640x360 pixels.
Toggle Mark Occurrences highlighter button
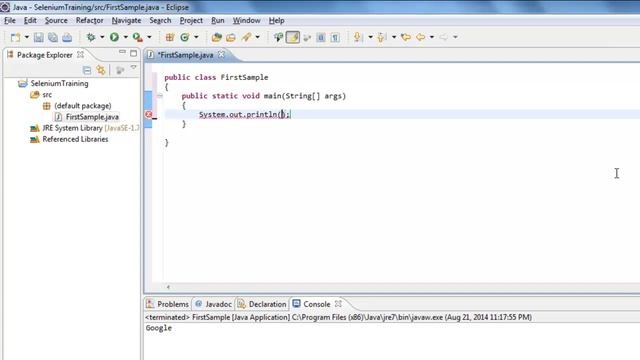pyautogui.click(x=293, y=38)
